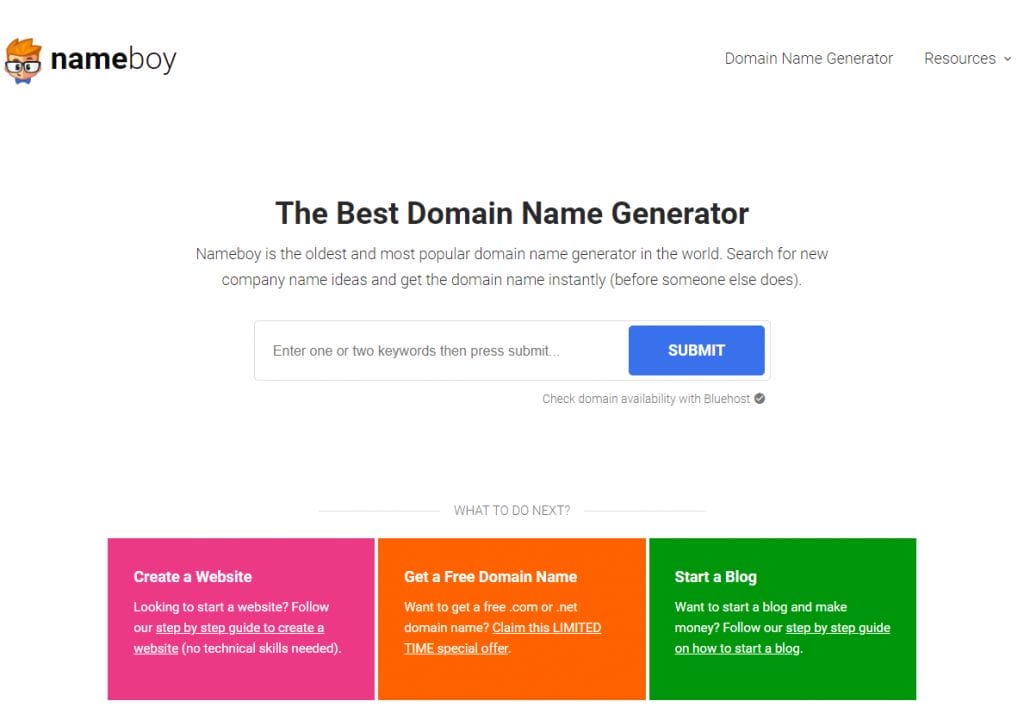This screenshot has height=707, width=1024.
Task: Click the Nameboy mascot face icon
Action: (23, 60)
